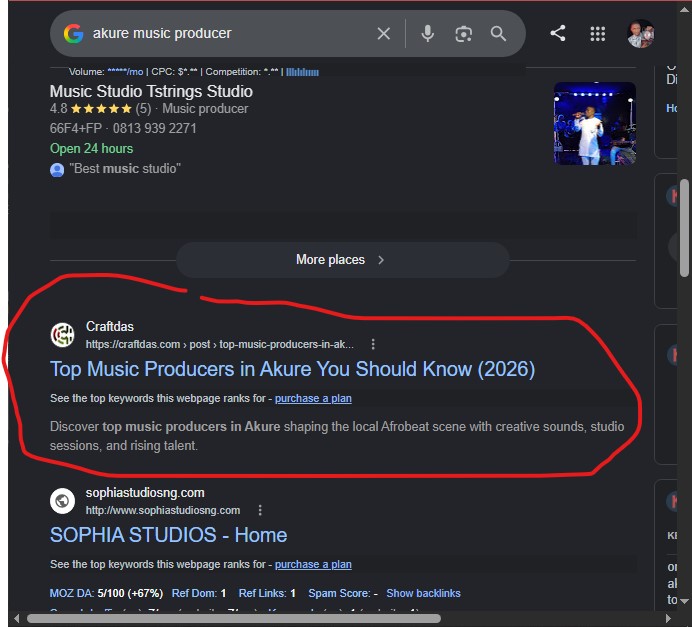Open SOPHIA STUDIOS - Home result

169,535
